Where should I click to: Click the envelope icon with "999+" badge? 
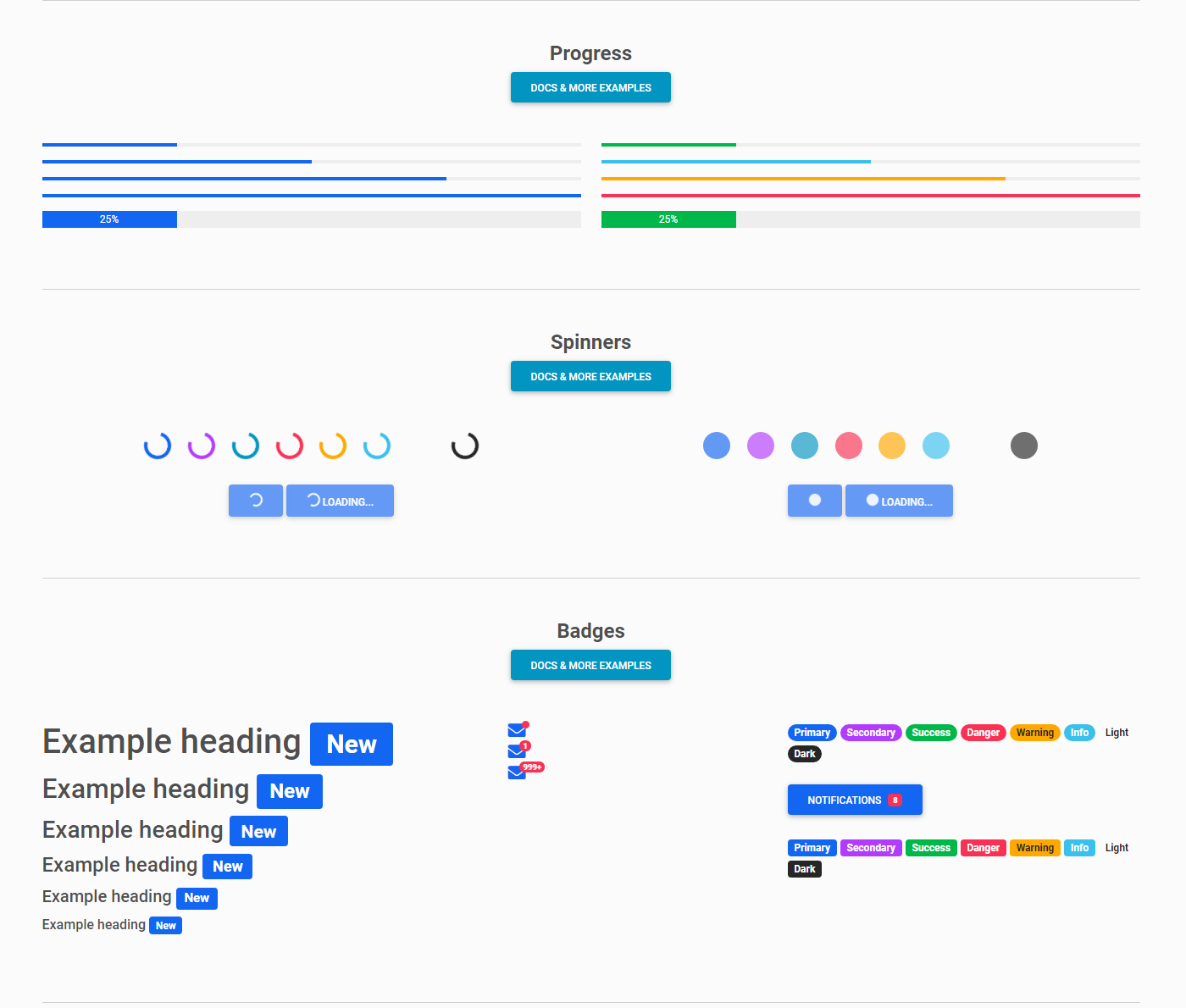pyautogui.click(x=517, y=772)
